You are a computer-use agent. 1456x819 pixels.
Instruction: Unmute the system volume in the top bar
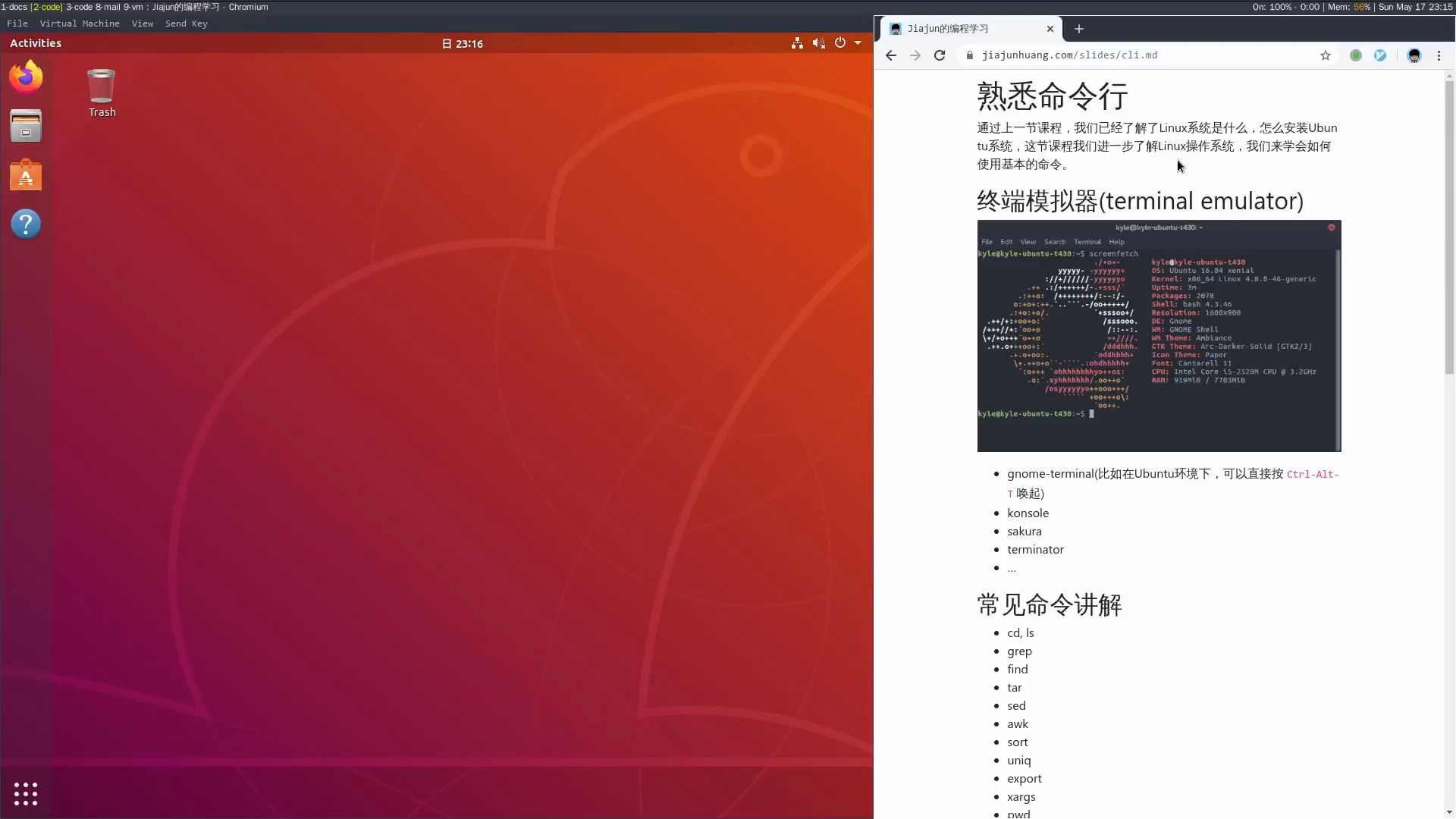point(819,43)
